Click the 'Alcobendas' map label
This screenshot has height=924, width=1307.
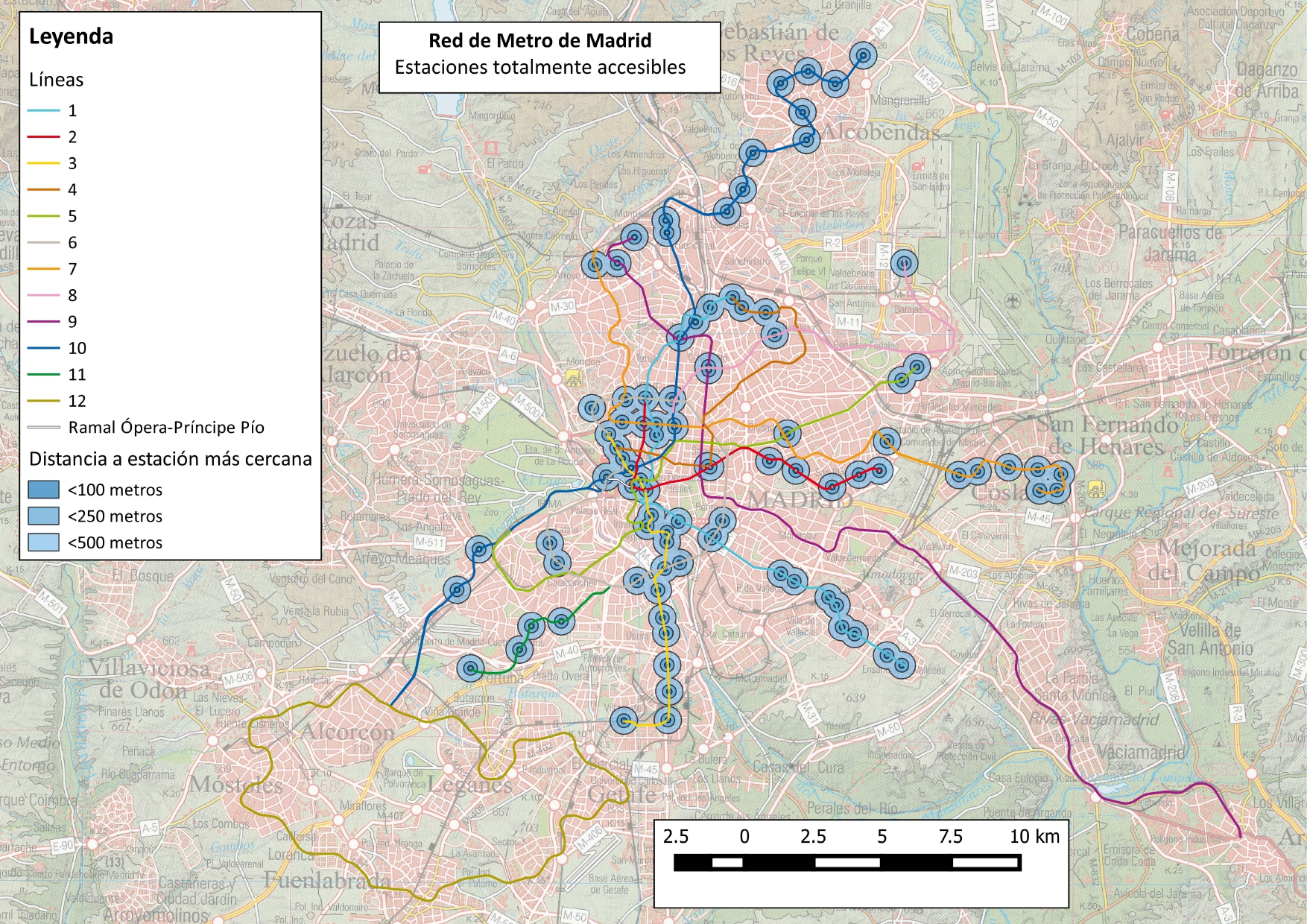[x=880, y=133]
